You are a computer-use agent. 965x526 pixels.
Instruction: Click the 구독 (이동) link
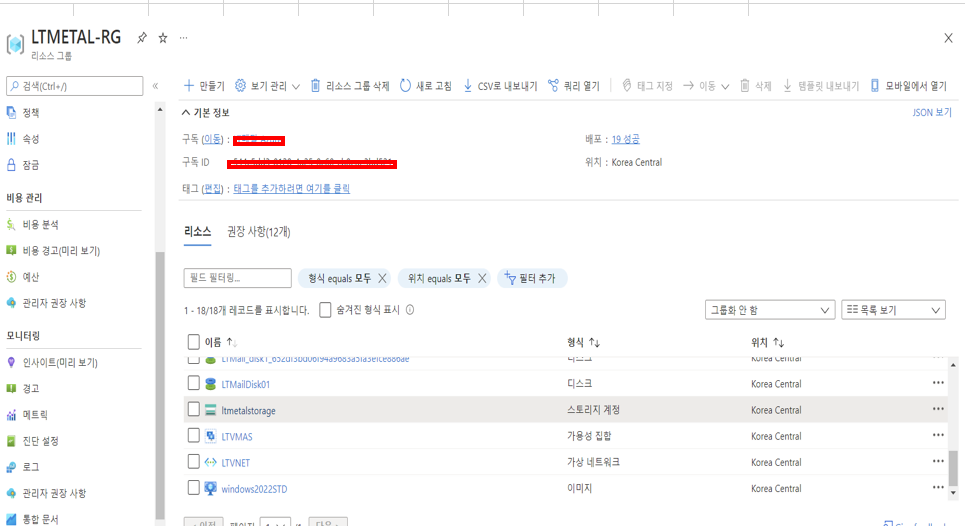coord(212,139)
